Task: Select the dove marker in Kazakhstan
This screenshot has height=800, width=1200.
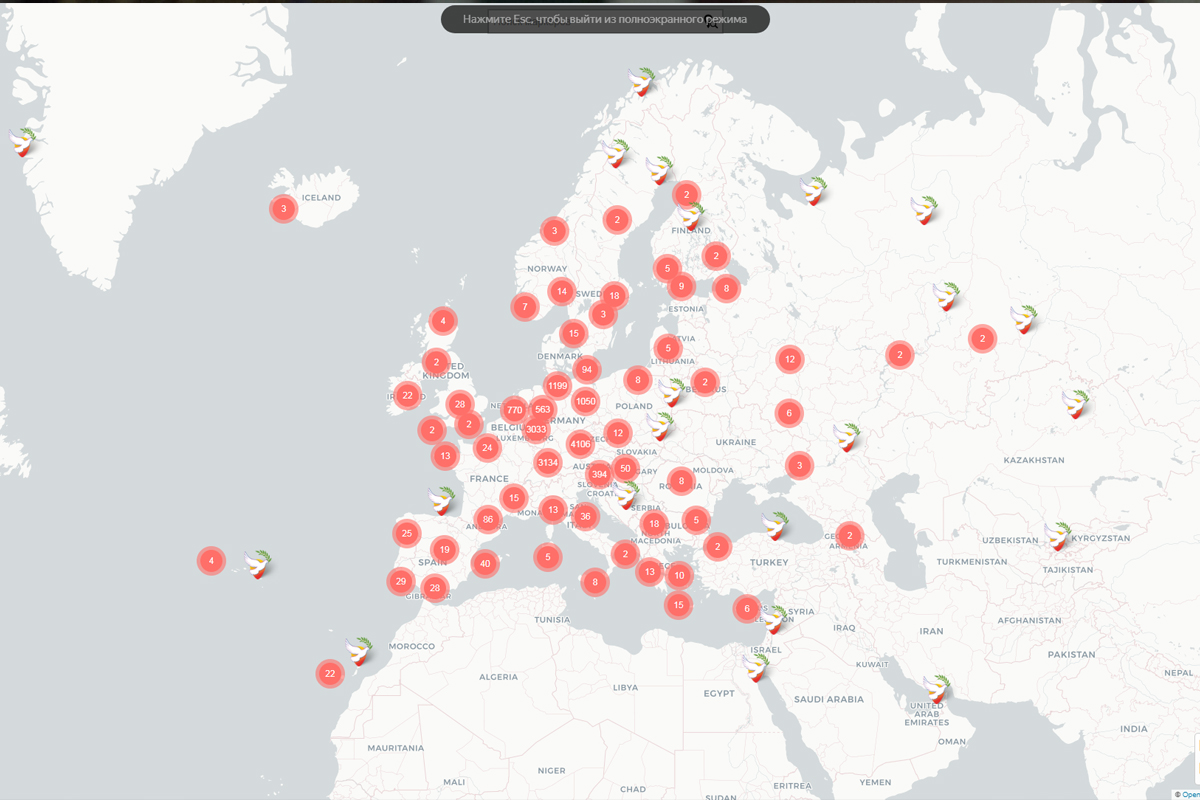Action: pos(1075,404)
